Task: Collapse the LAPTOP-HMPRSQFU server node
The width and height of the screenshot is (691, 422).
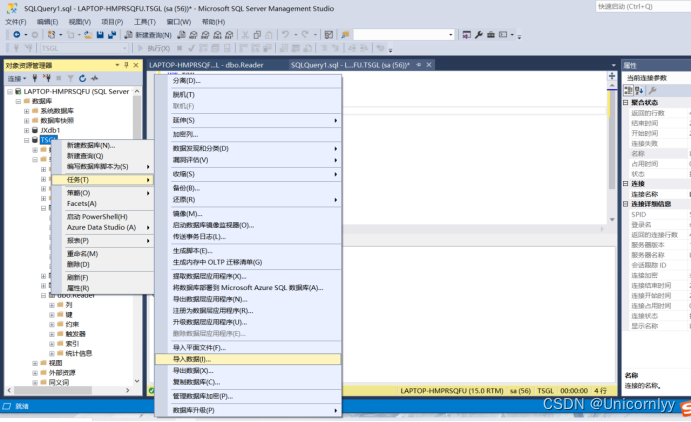Action: (x=10, y=92)
